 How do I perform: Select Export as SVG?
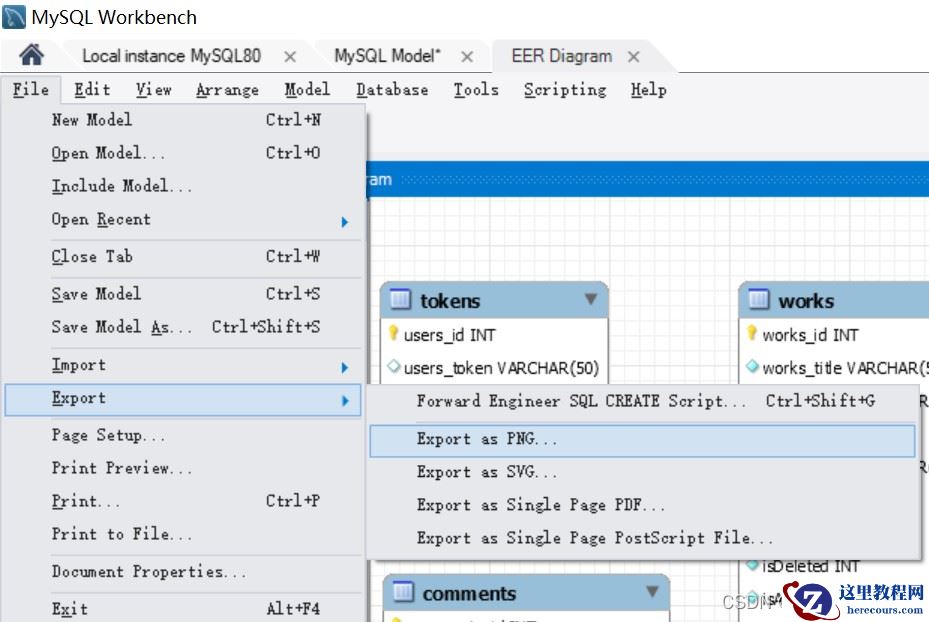tap(642, 473)
